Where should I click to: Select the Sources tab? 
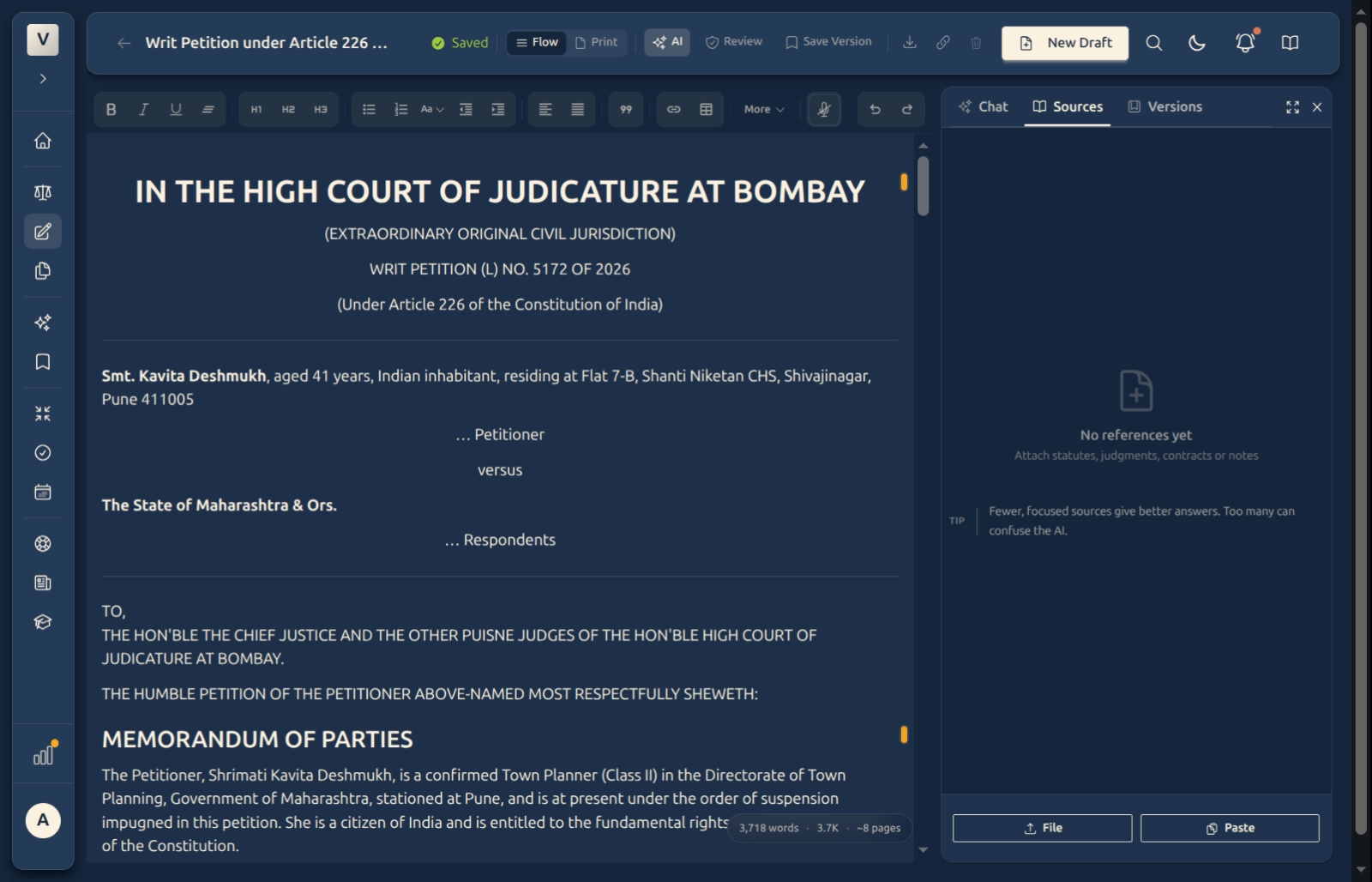[x=1068, y=106]
